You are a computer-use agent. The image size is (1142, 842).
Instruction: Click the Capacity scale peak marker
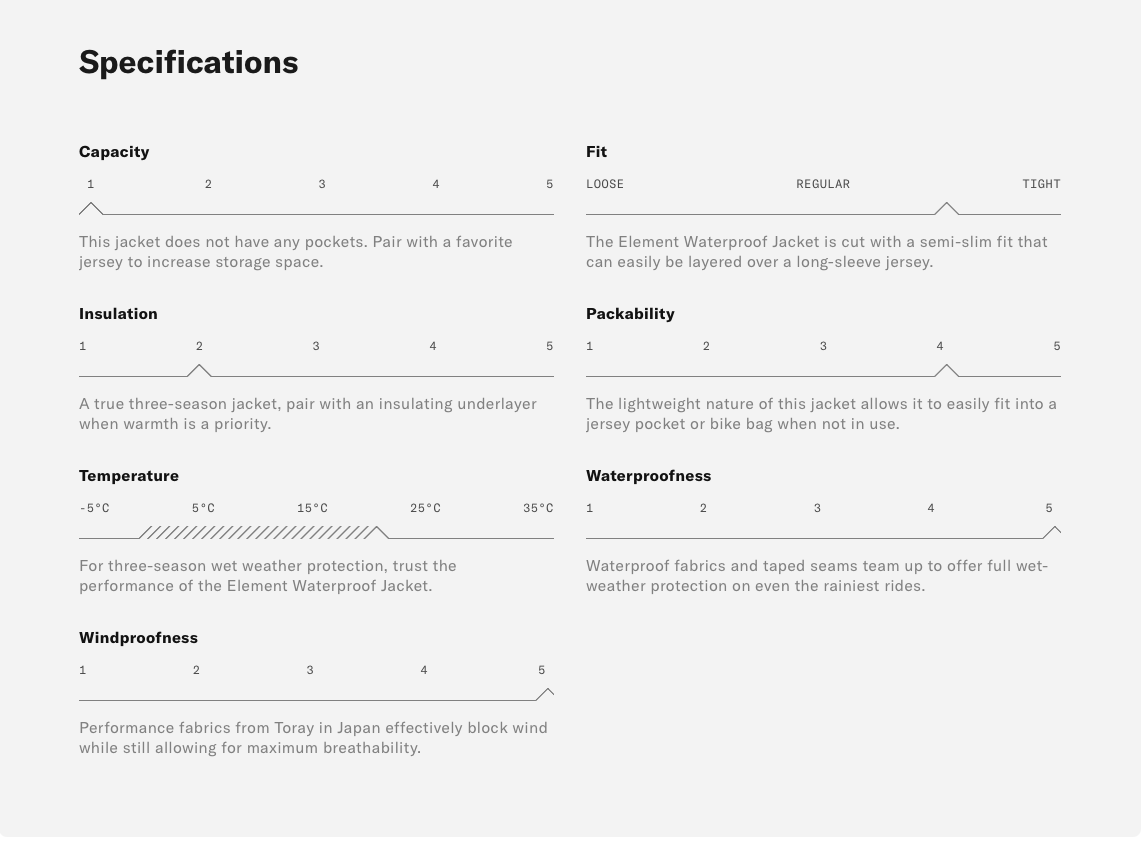coord(91,208)
